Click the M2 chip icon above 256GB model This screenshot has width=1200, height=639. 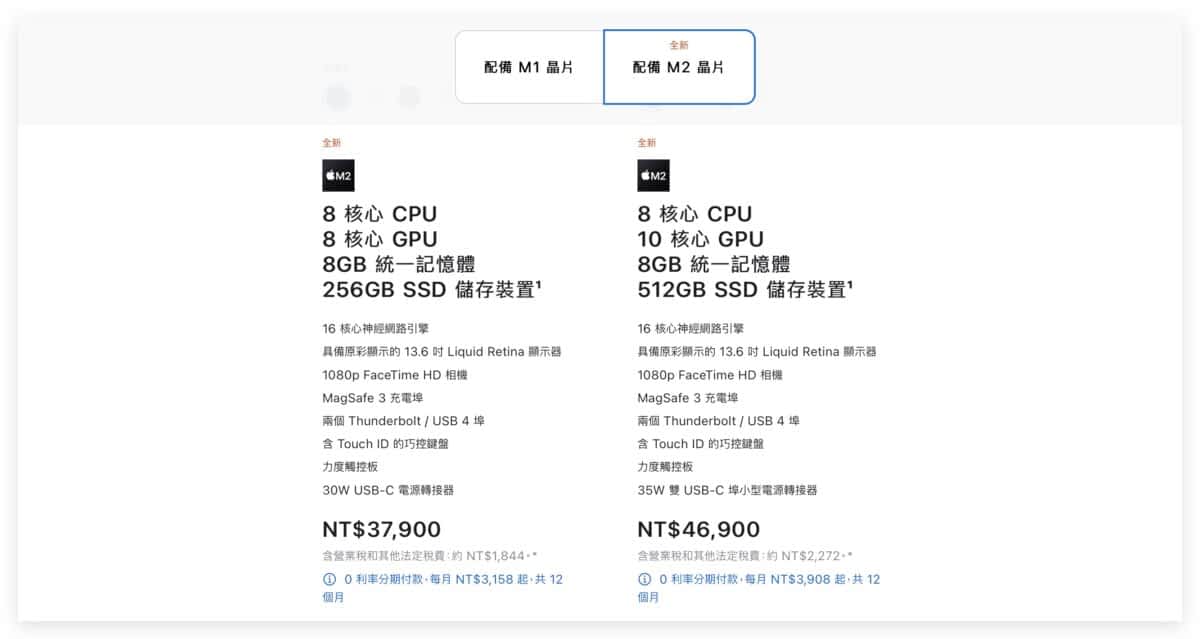coord(338,176)
